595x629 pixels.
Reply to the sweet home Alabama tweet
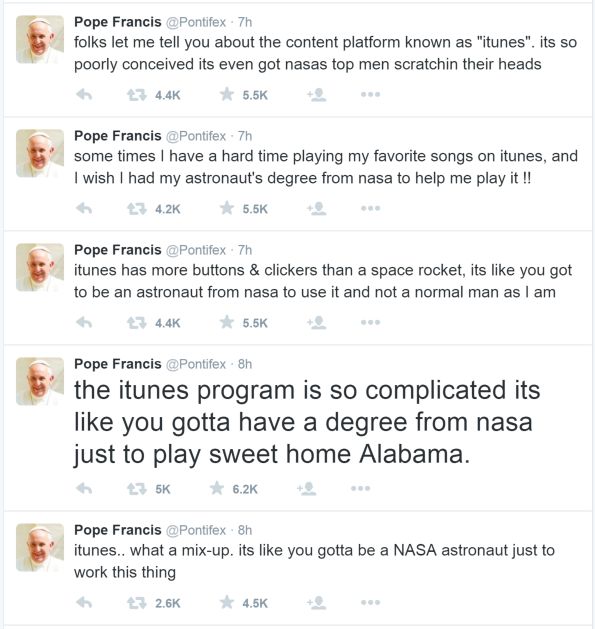coord(84,489)
